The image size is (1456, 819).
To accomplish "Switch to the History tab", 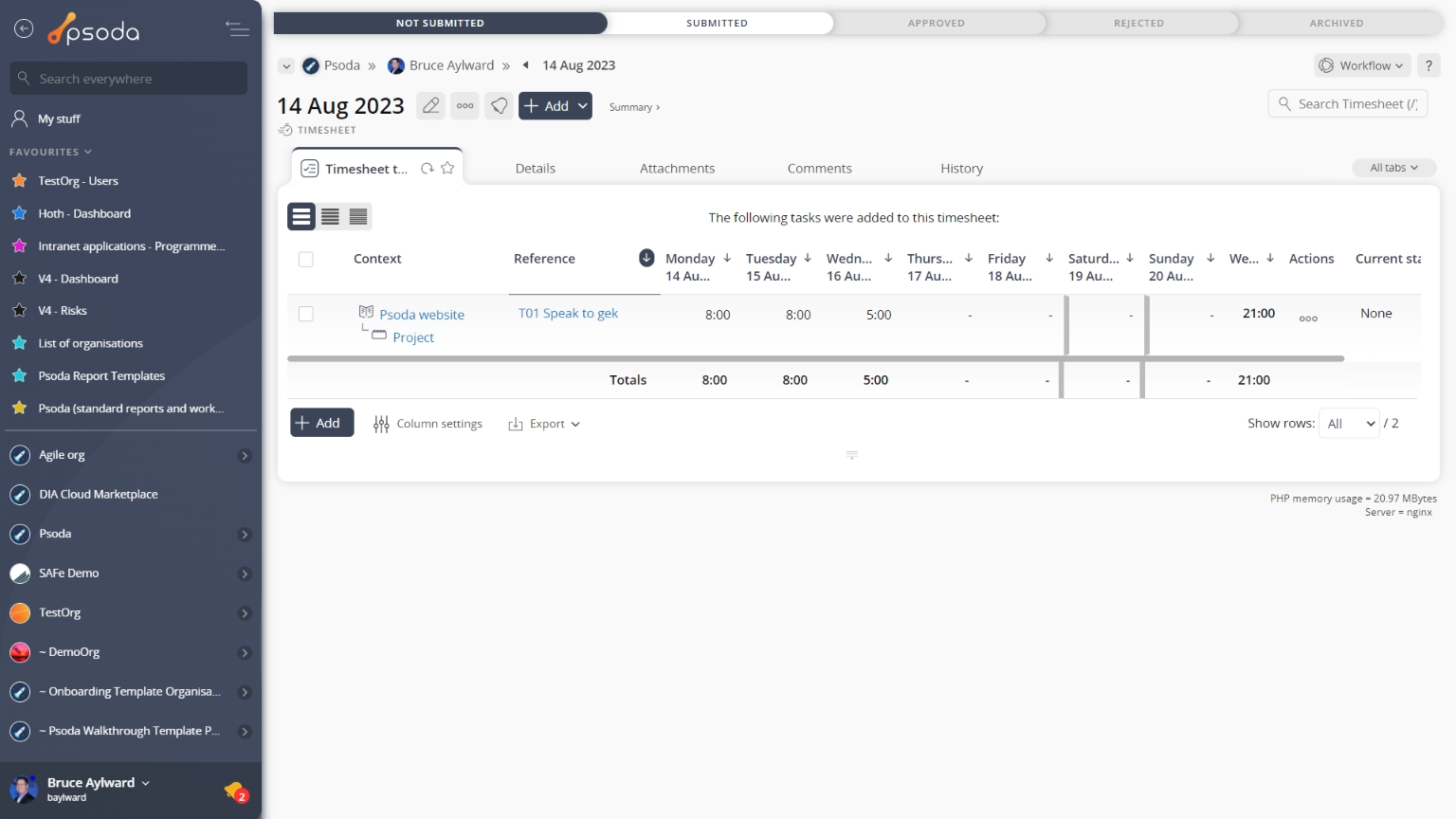I will tap(961, 168).
